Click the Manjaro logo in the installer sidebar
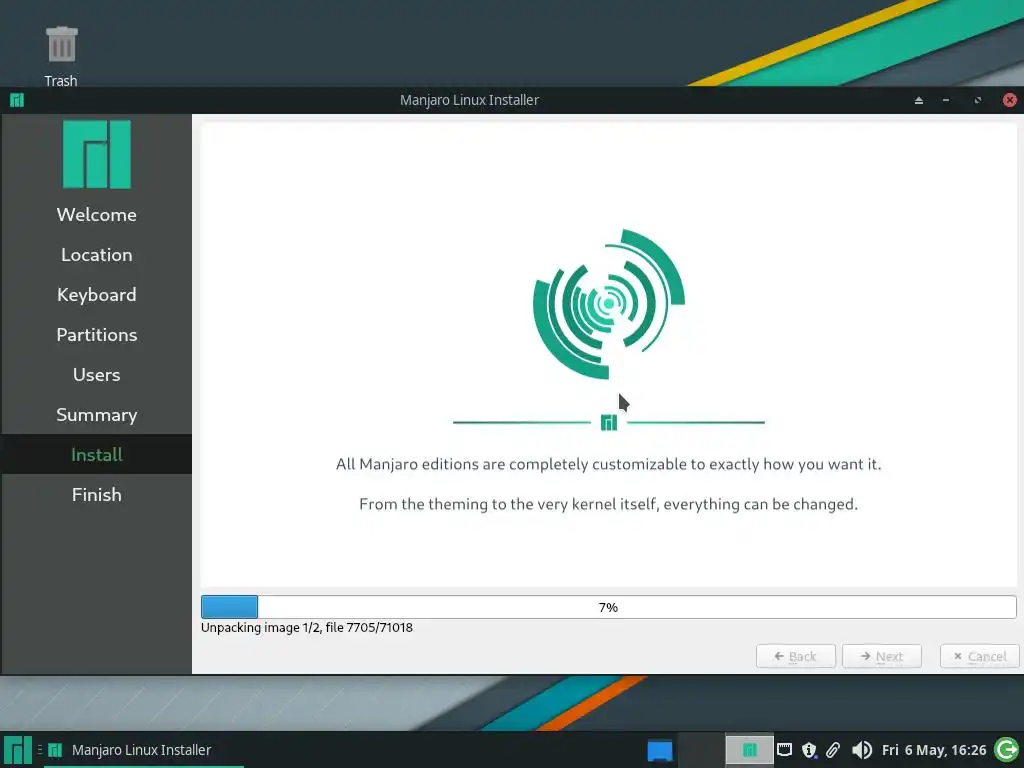 coord(97,154)
